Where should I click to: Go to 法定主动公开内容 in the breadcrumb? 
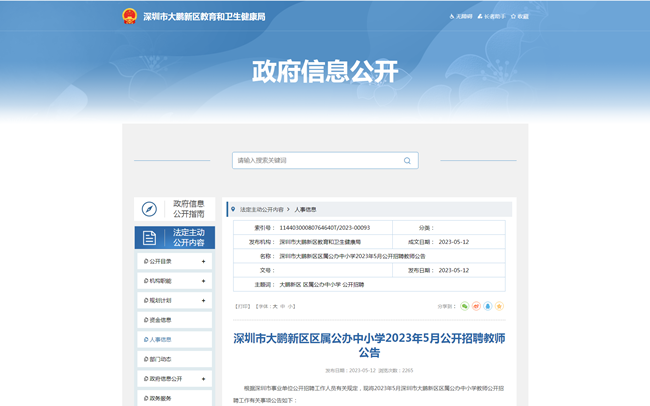262,209
